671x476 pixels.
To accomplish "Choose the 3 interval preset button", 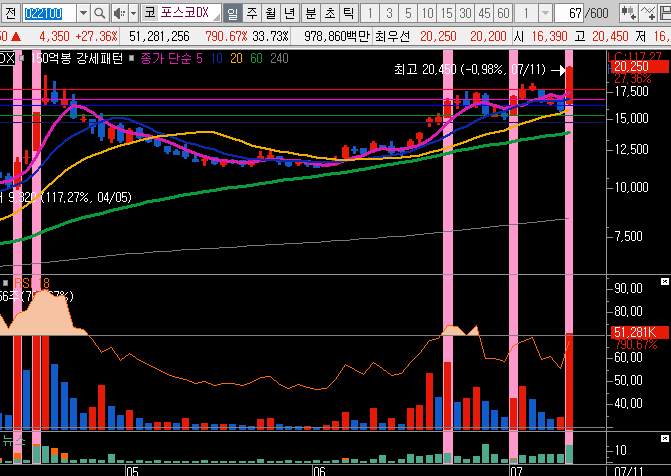I will [389, 13].
